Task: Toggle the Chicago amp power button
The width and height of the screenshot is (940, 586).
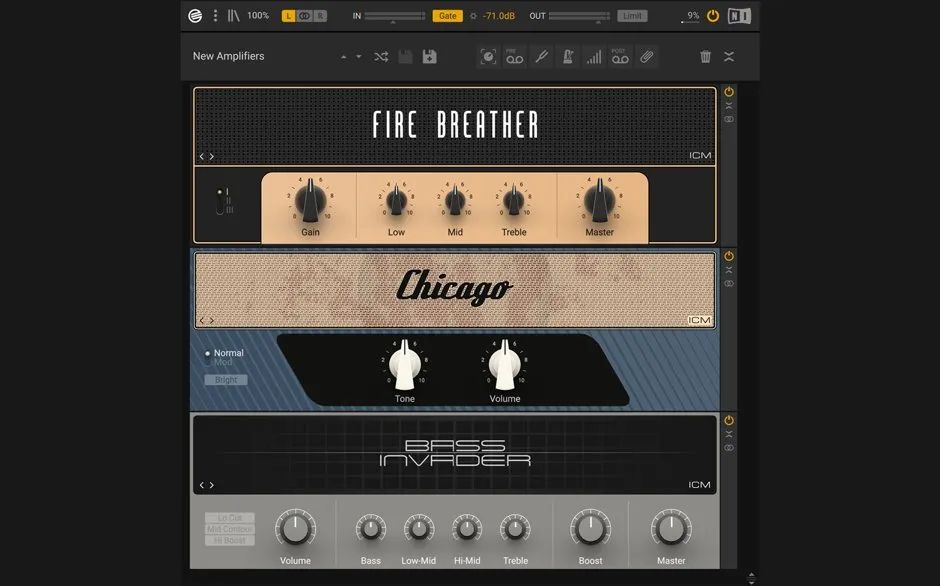Action: (729, 256)
